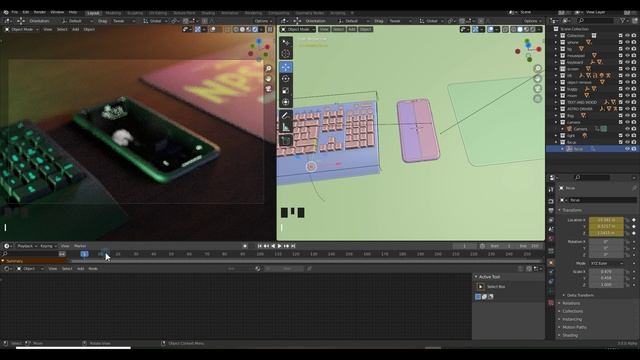
Task: Jump to the timeline end frame button
Action: 293,246
